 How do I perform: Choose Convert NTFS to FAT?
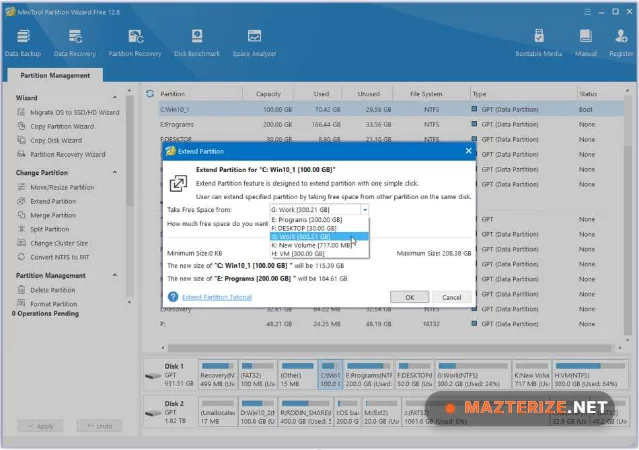53,257
